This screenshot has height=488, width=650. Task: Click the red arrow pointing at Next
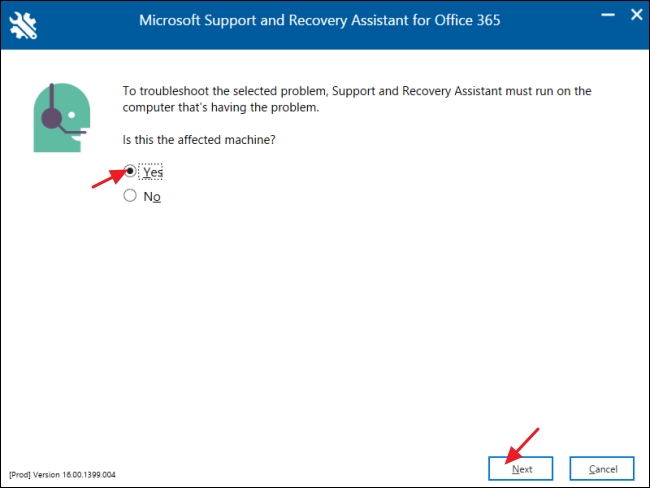(523, 445)
